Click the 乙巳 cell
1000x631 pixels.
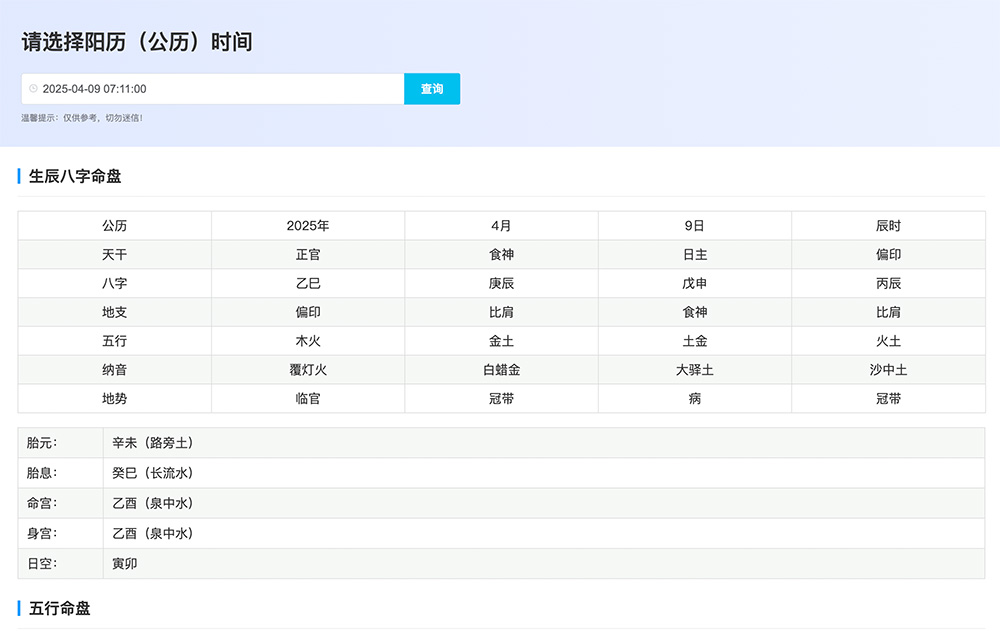click(x=308, y=283)
